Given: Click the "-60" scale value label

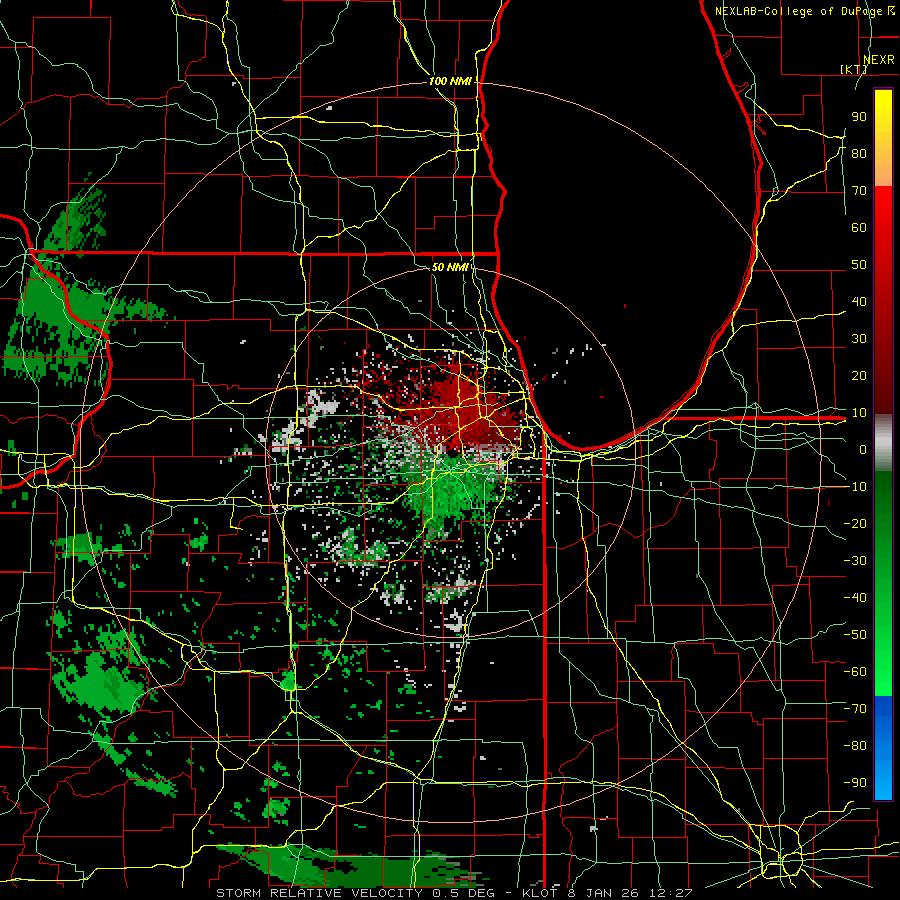Looking at the screenshot, I should 855,672.
